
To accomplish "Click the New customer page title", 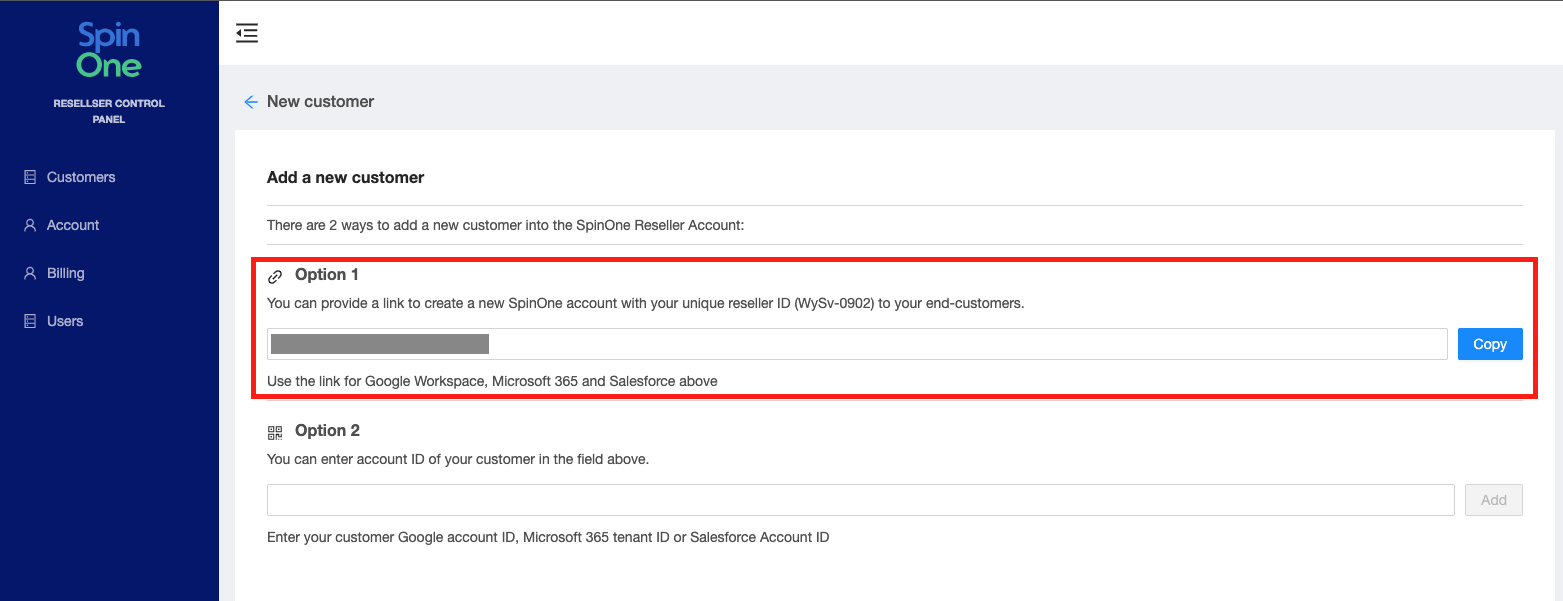I will (x=320, y=102).
